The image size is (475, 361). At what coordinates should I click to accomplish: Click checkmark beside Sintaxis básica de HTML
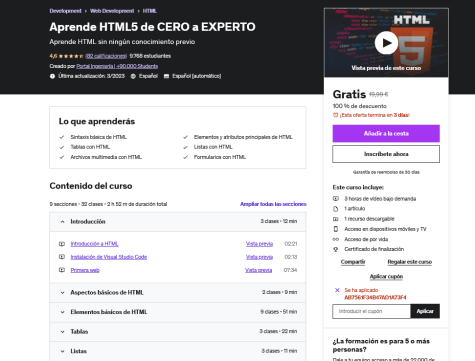[x=62, y=137]
